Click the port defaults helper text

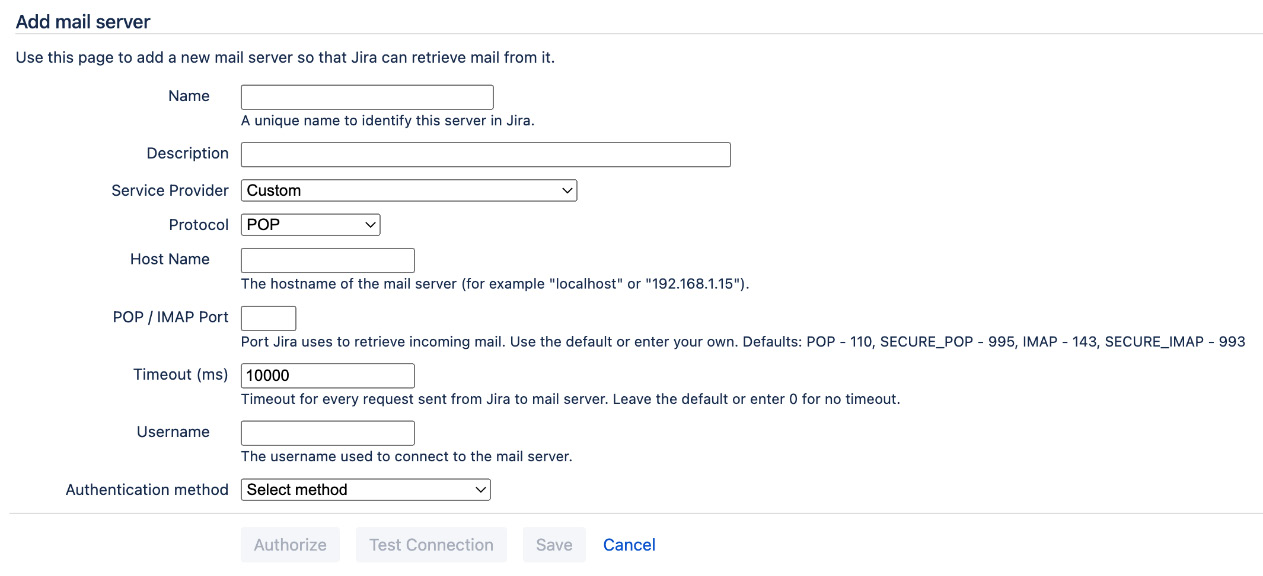point(743,341)
